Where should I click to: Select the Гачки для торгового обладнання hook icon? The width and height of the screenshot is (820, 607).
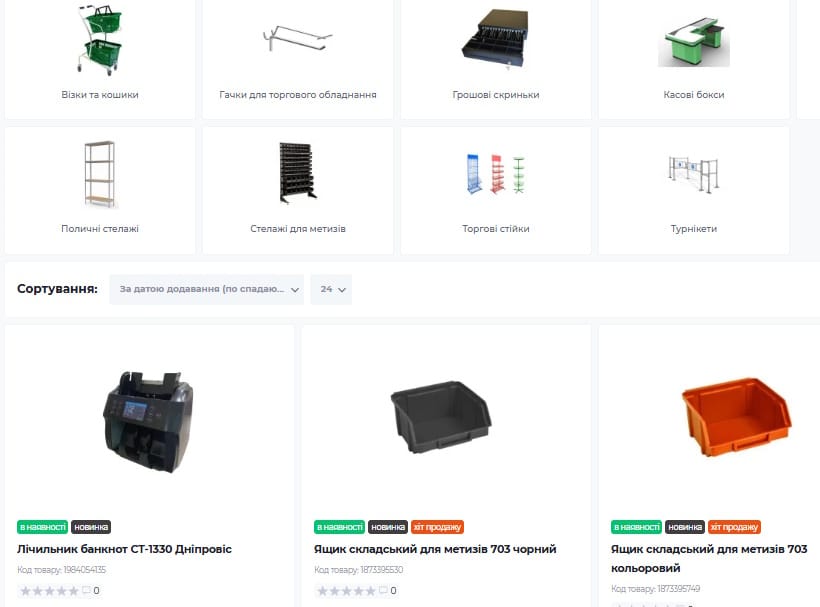point(297,38)
